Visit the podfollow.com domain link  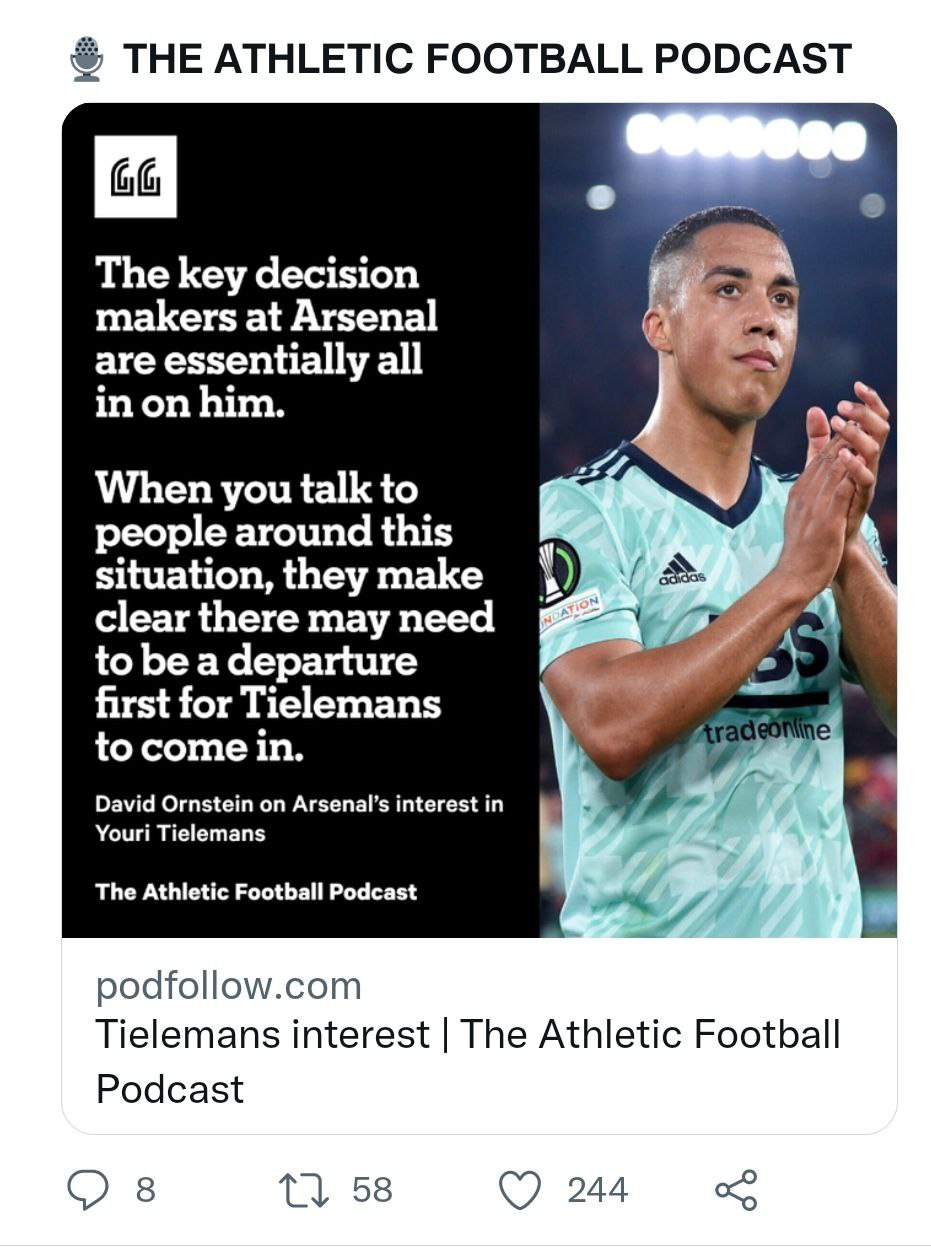click(x=228, y=986)
